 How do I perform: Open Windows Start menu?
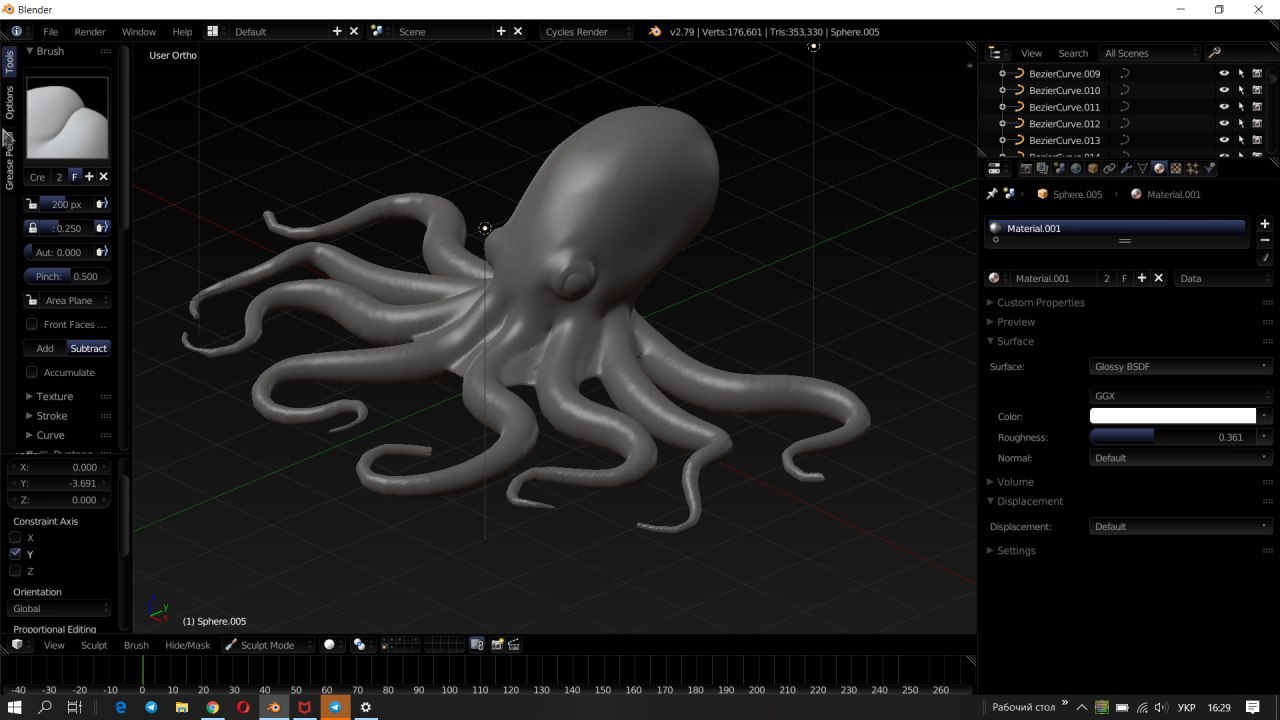click(15, 707)
